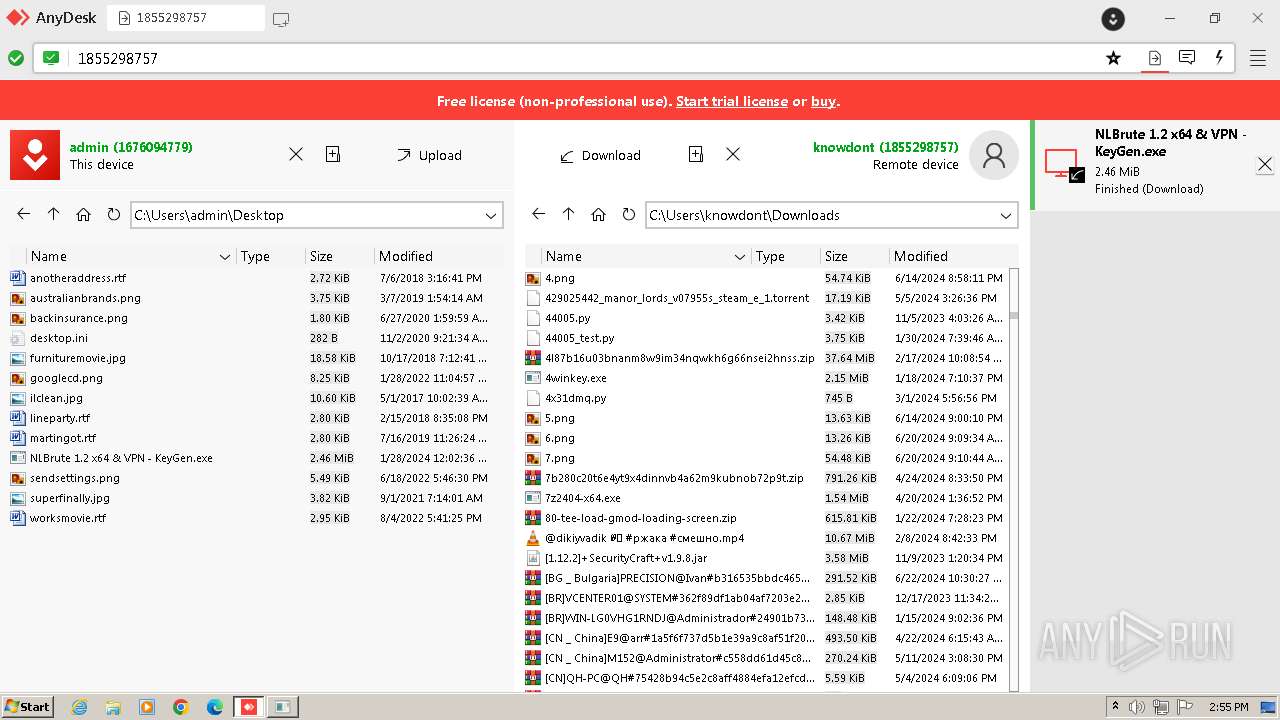Open Internet Explorer from taskbar
This screenshot has height=720, width=1280.
80,707
